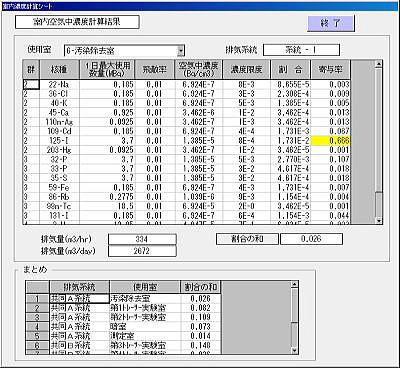Open the 使用室 combo box dropdown arrow
Image resolution: width=400 pixels, height=368 pixels.
tap(181, 51)
